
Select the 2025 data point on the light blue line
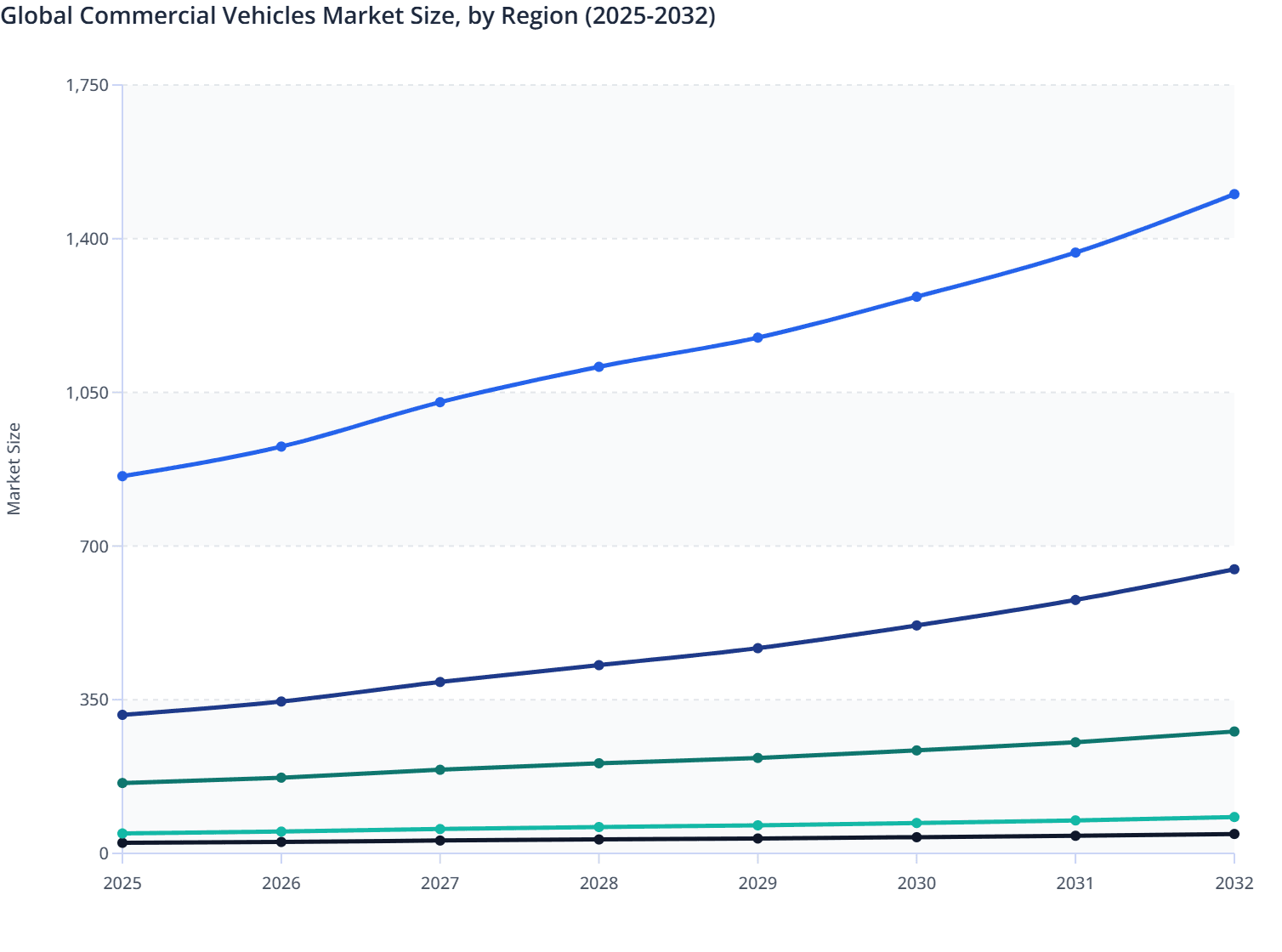coord(122,476)
